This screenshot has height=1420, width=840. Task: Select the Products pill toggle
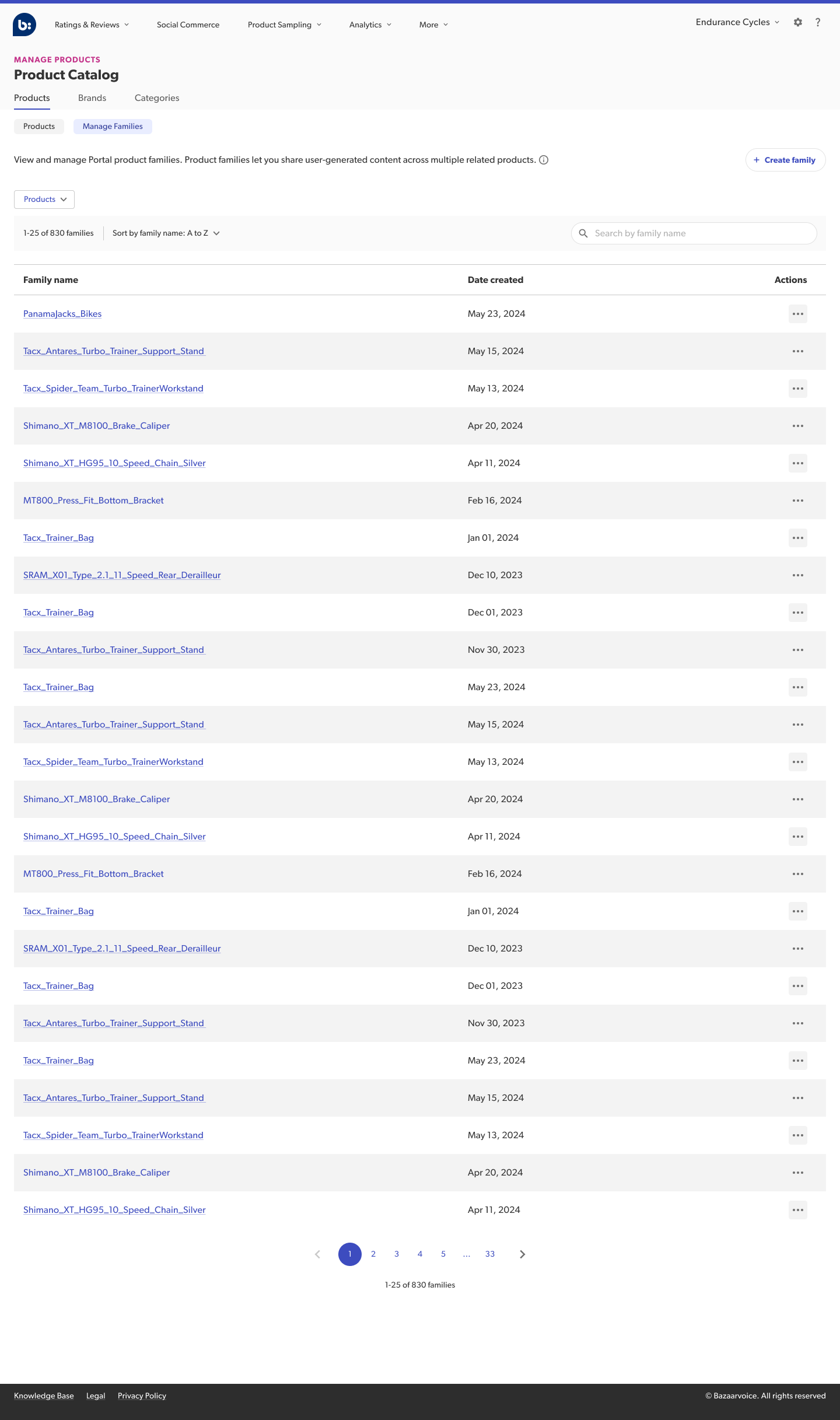click(39, 127)
